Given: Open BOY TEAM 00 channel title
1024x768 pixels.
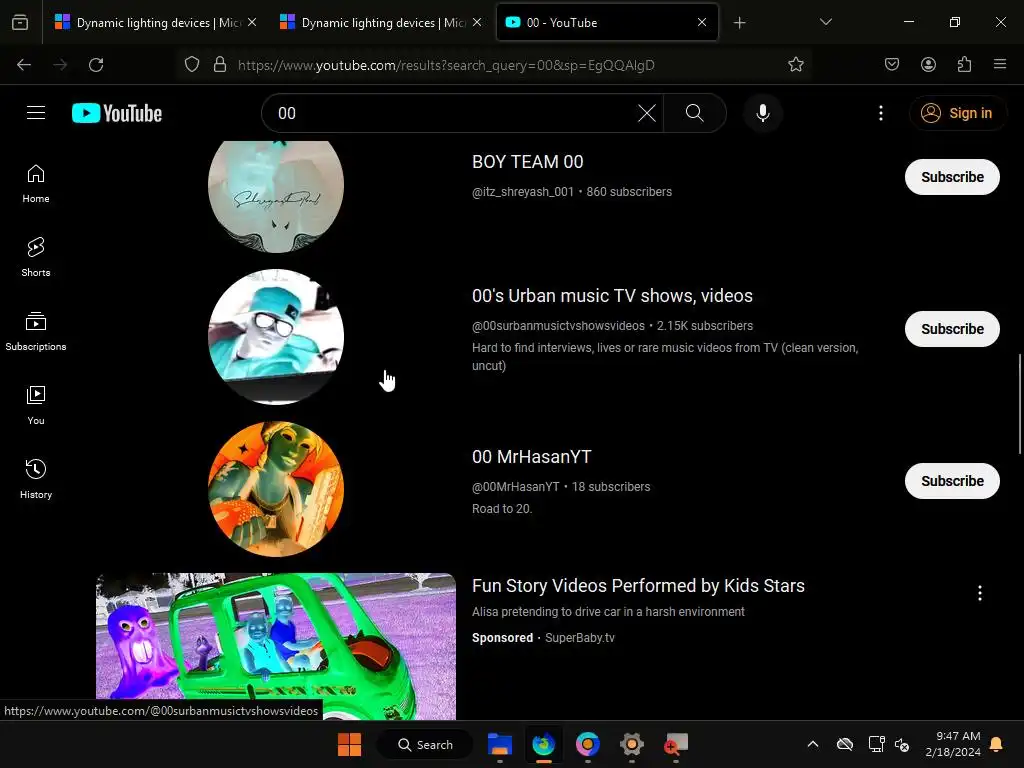Looking at the screenshot, I should click(528, 162).
